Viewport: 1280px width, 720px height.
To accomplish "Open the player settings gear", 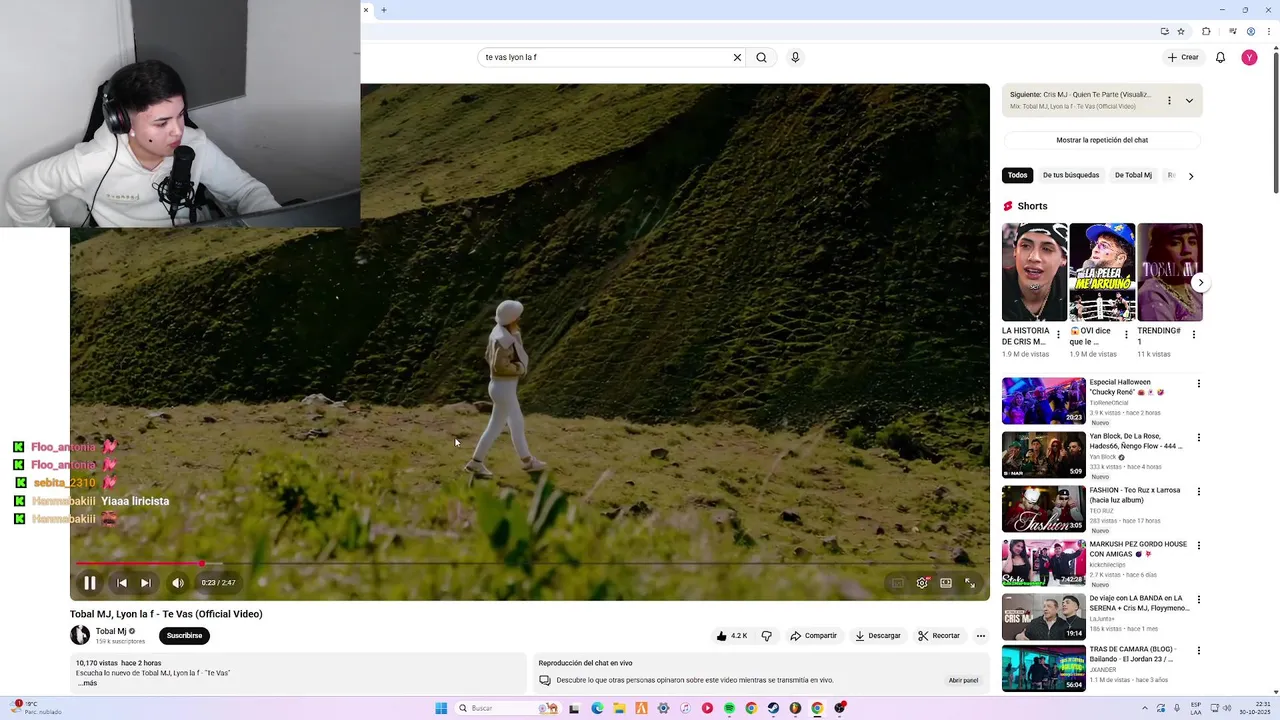I will click(x=922, y=583).
